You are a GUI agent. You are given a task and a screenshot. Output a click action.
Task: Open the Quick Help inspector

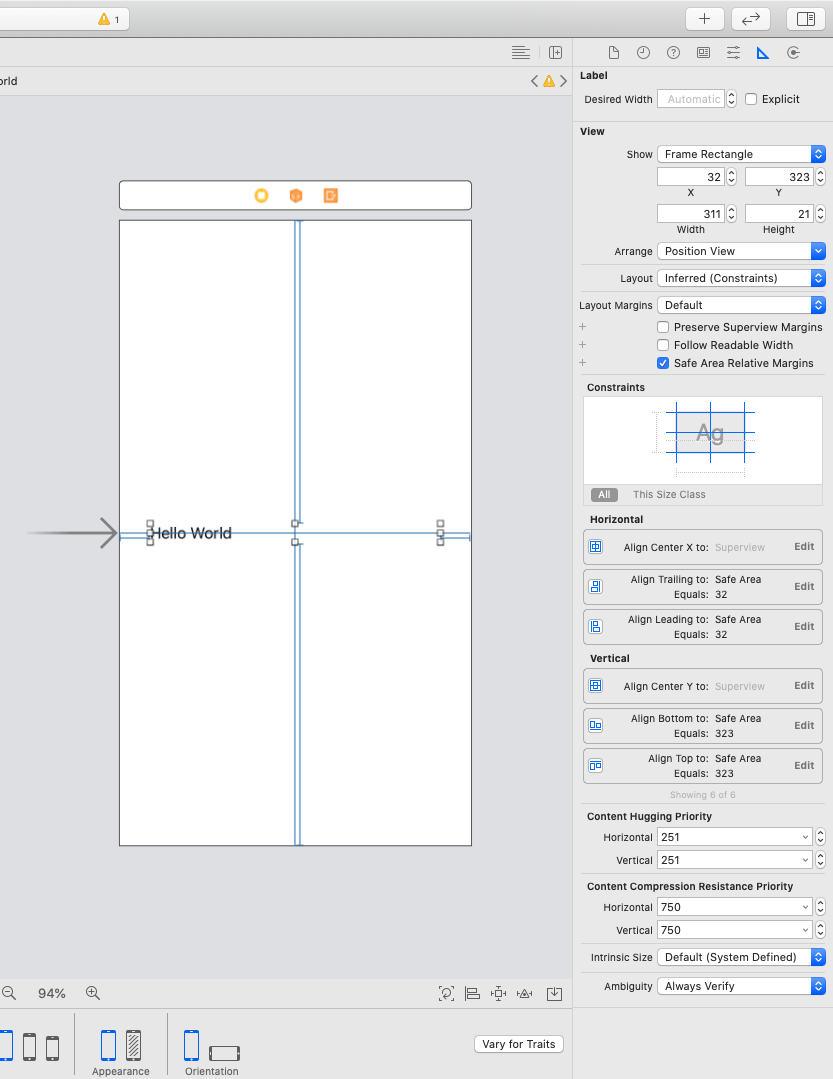tap(673, 53)
